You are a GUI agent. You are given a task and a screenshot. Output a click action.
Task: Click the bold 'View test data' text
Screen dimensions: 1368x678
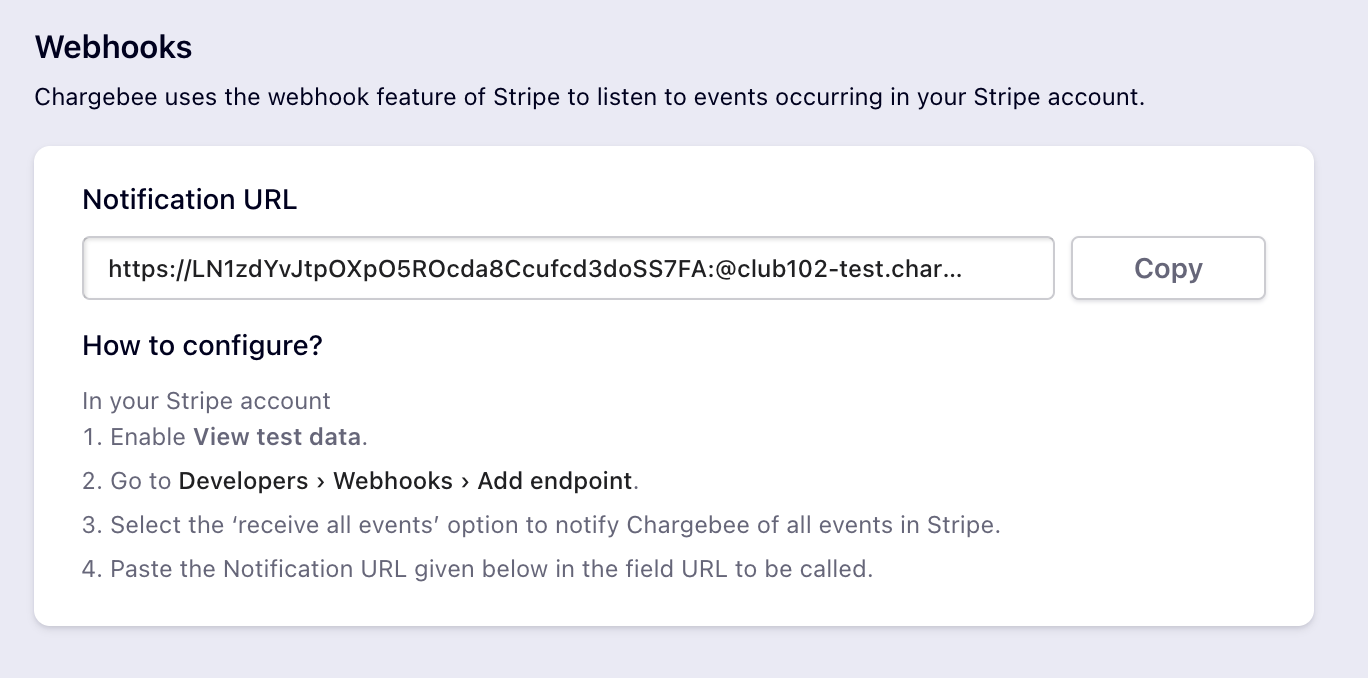(277, 437)
